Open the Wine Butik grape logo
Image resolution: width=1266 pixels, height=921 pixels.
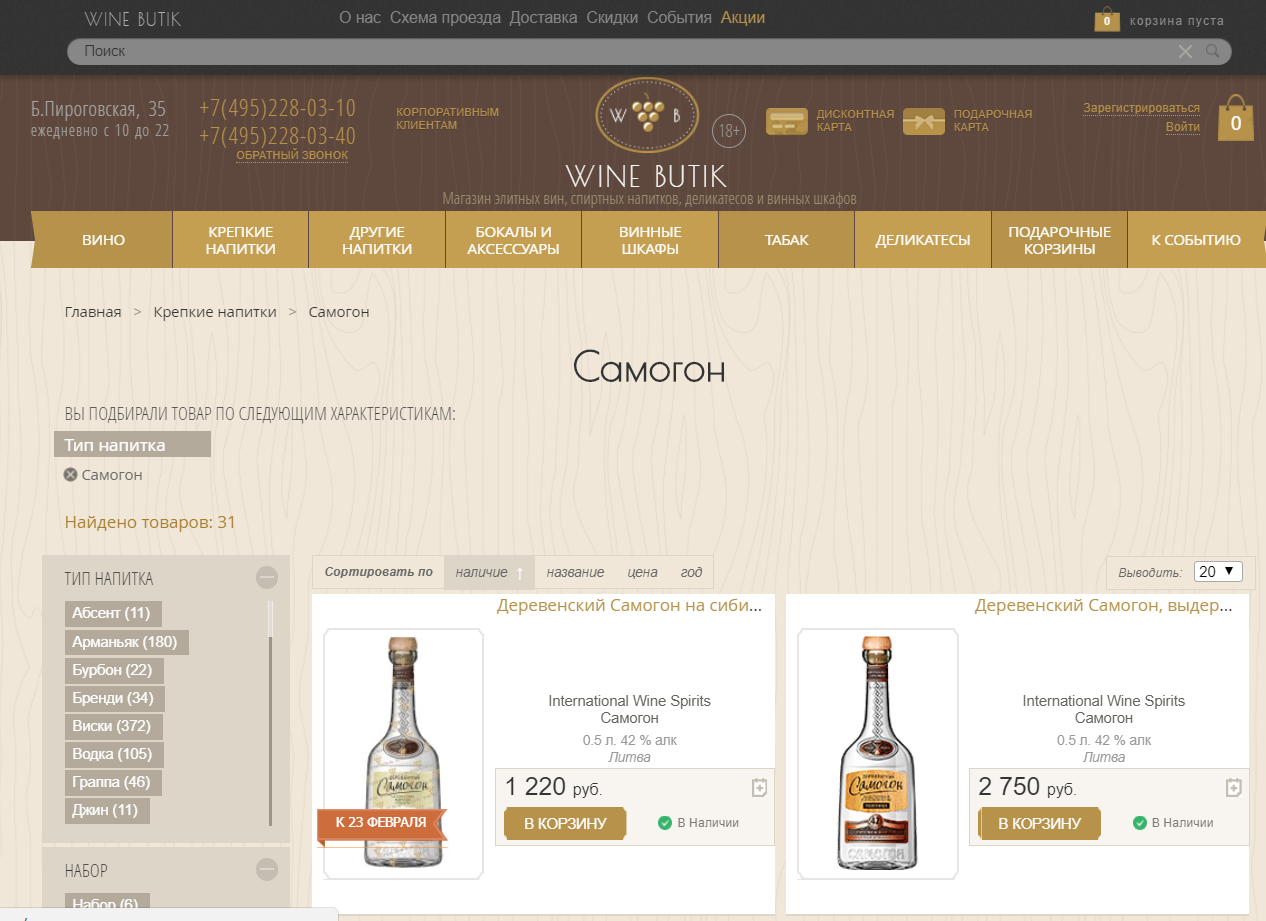647,115
